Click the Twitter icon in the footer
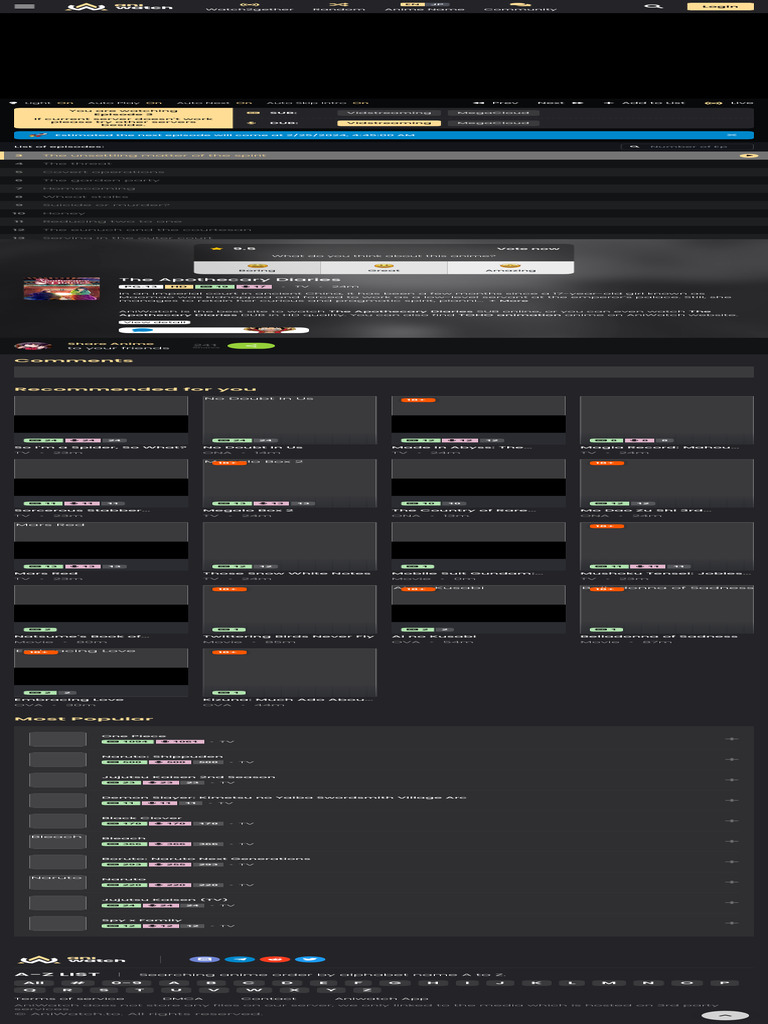The image size is (768, 1024). point(310,959)
